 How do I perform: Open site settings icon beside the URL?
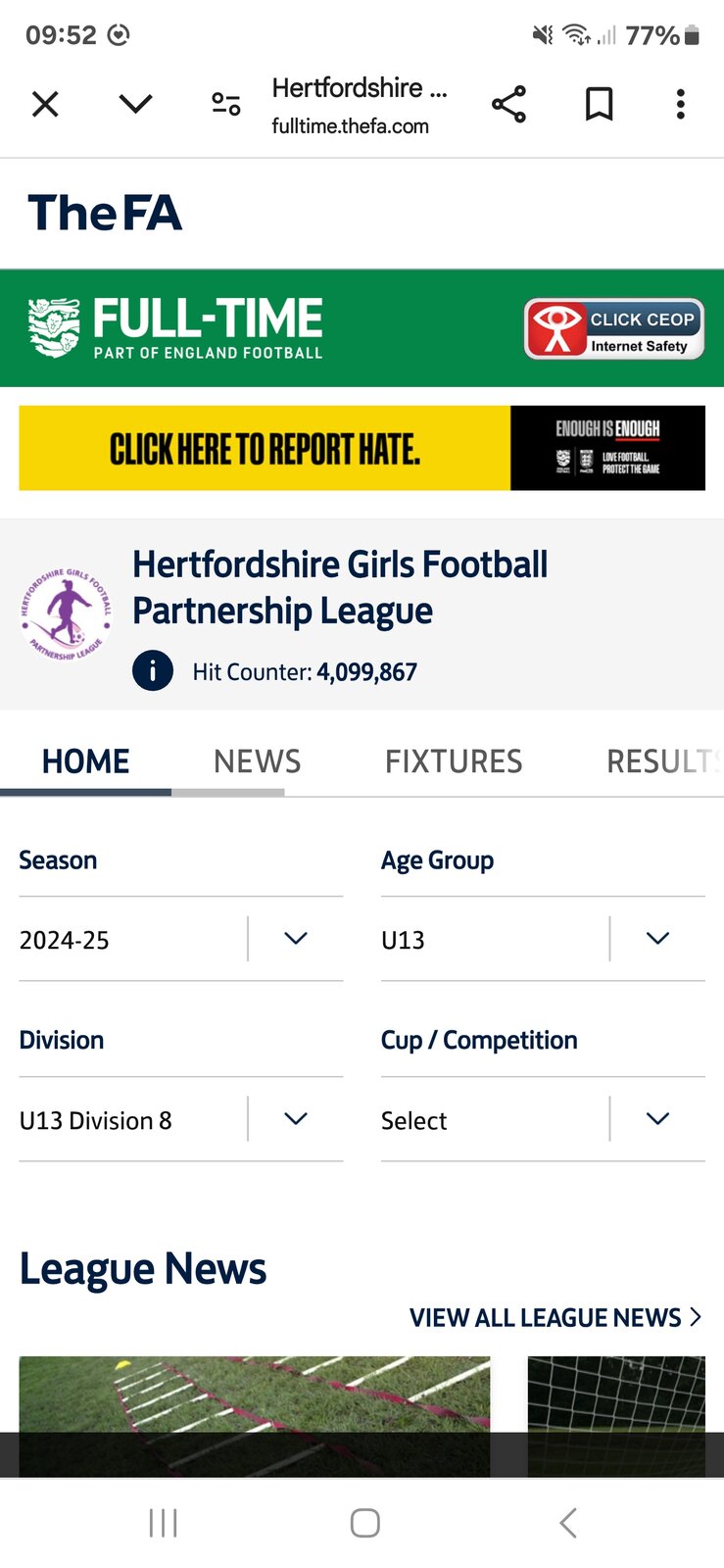tap(226, 104)
